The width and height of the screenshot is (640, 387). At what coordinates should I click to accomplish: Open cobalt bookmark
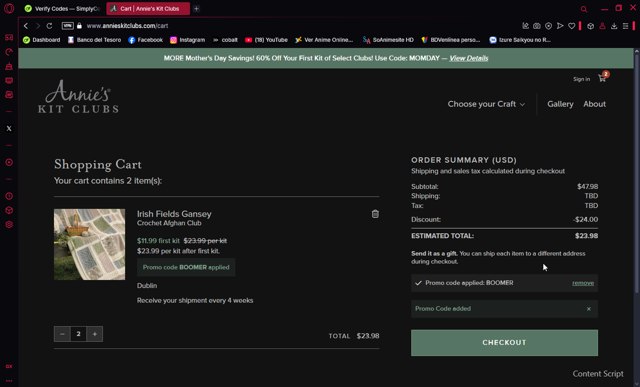point(225,40)
